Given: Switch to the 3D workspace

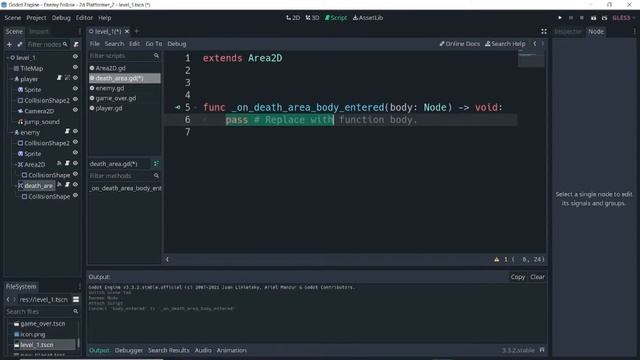Looking at the screenshot, I should point(312,18).
